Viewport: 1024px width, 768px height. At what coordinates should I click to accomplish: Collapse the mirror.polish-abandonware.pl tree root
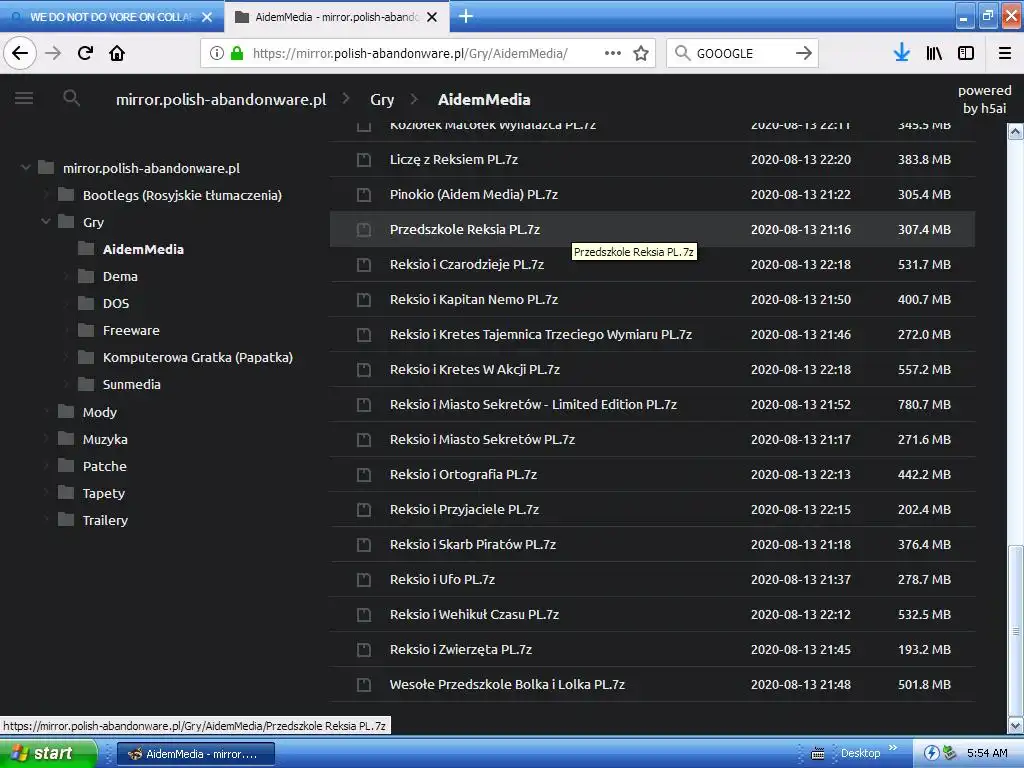coord(25,168)
